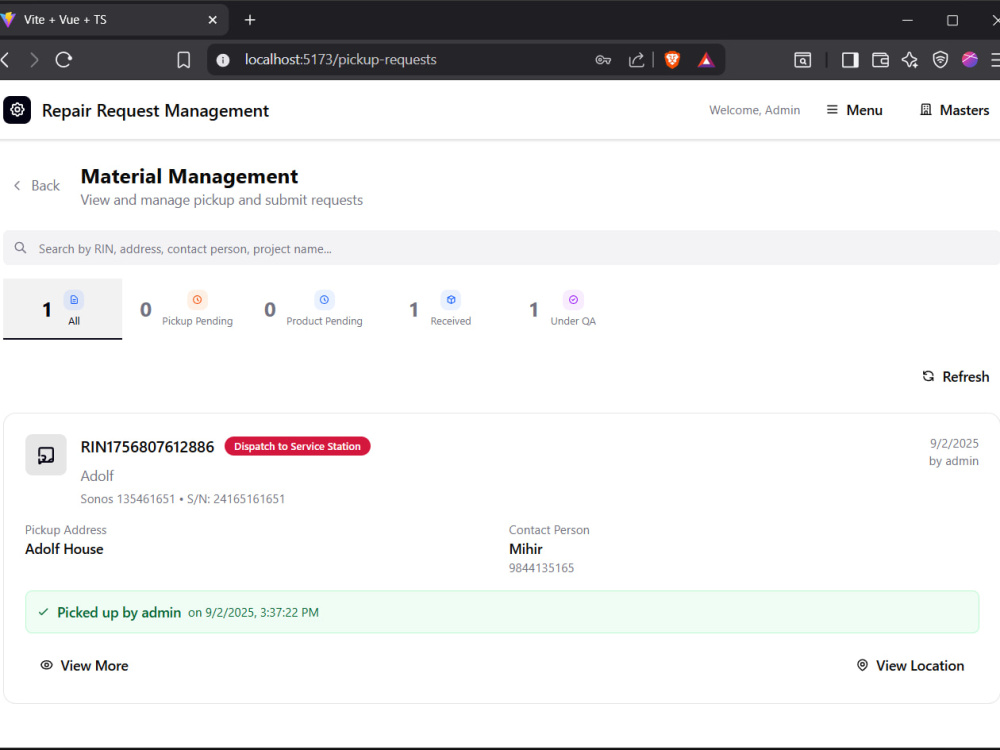Close the Vite + Vue + TS tab
The width and height of the screenshot is (1000, 750).
[x=212, y=20]
